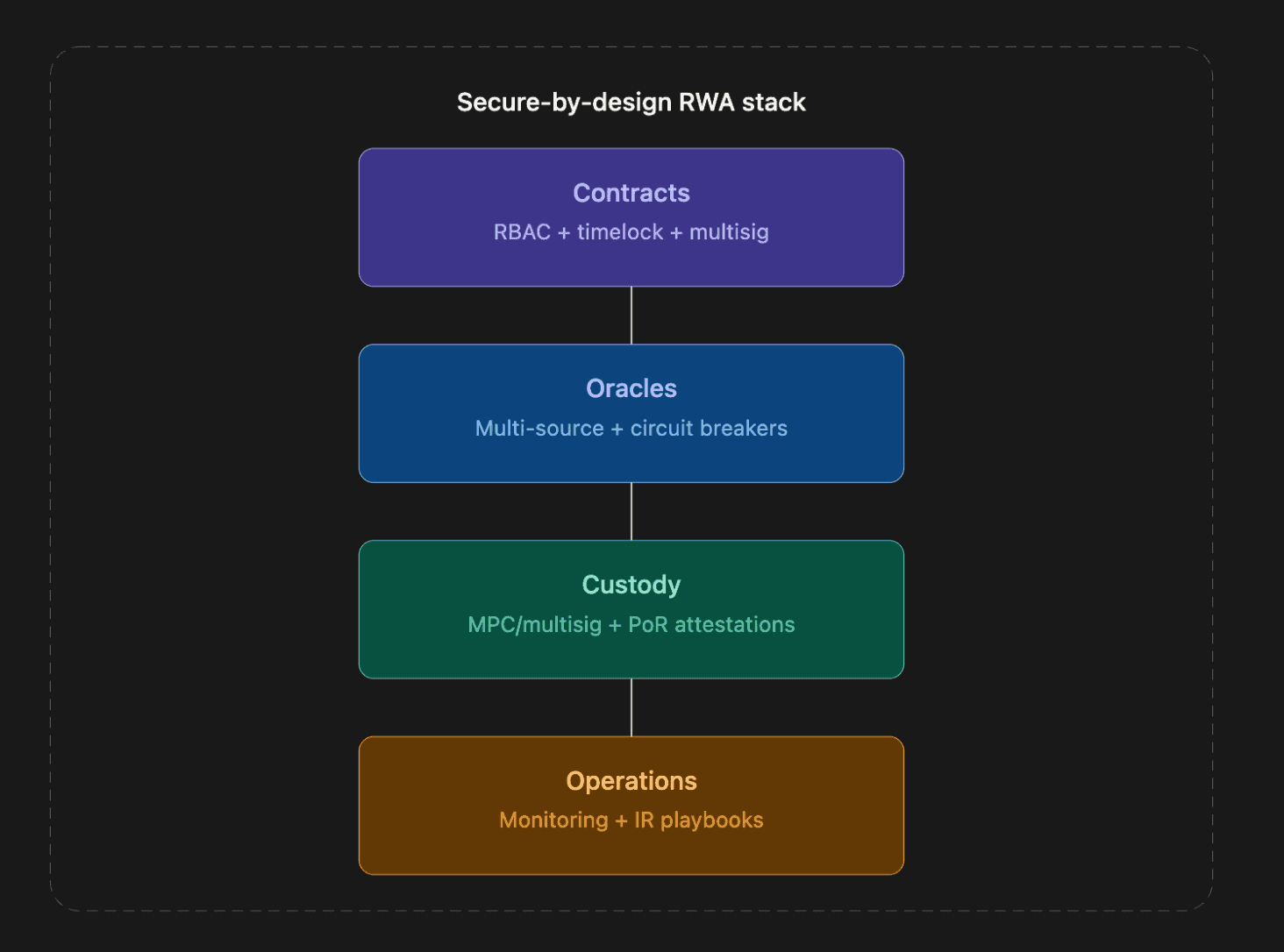Click the word "RBAC" in Contracts box
This screenshot has height=952, width=1284.
pyautogui.click(x=522, y=232)
